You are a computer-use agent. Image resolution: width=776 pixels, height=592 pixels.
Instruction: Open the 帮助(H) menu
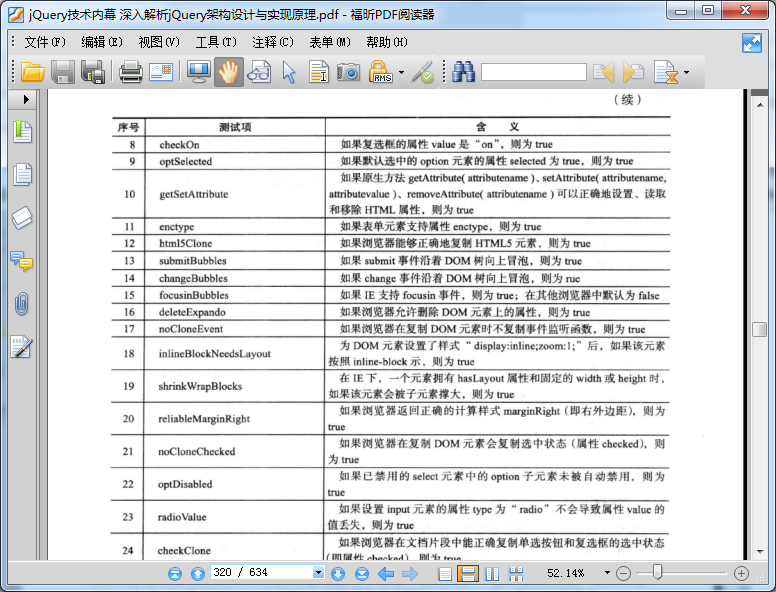[x=387, y=42]
